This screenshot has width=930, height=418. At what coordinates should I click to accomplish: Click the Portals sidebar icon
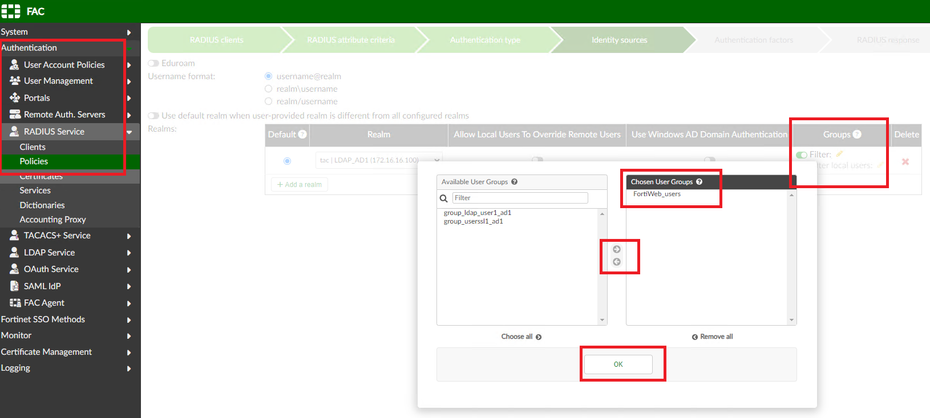click(14, 98)
